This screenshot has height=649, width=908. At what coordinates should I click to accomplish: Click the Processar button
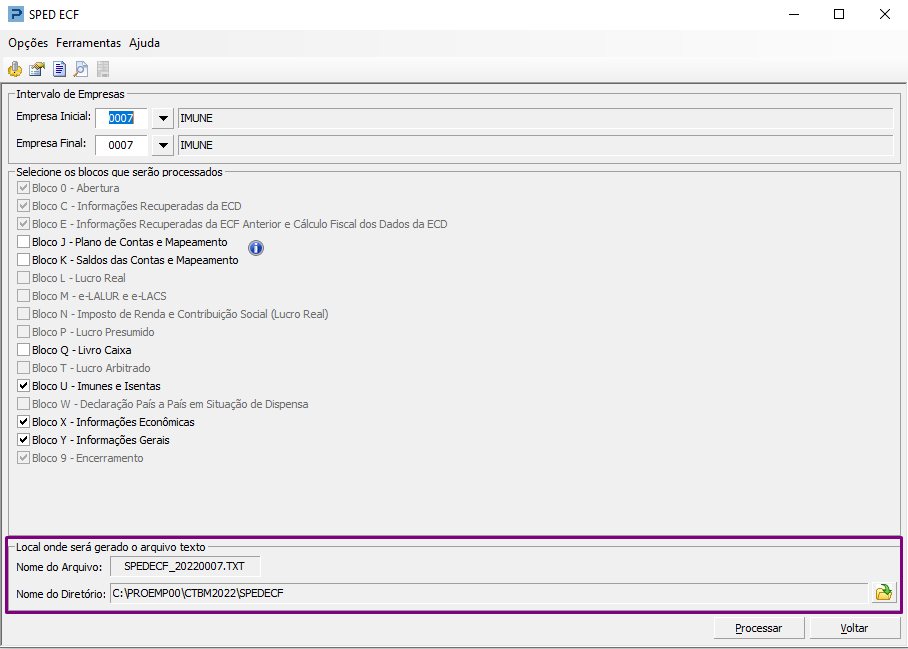pos(759,628)
